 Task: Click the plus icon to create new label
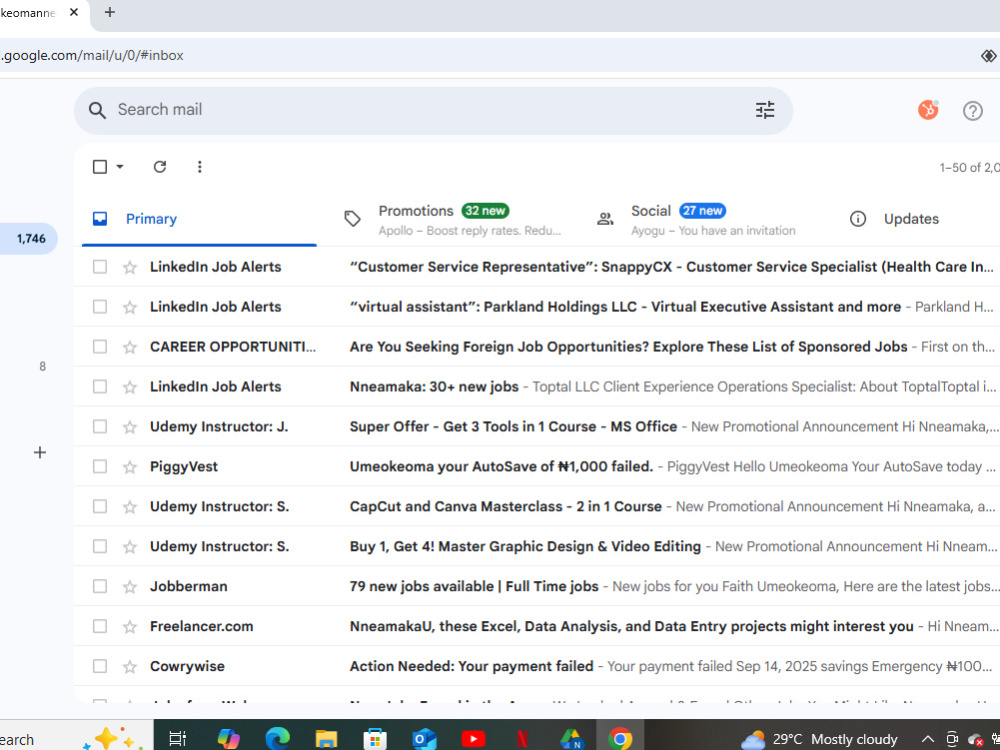click(x=40, y=452)
